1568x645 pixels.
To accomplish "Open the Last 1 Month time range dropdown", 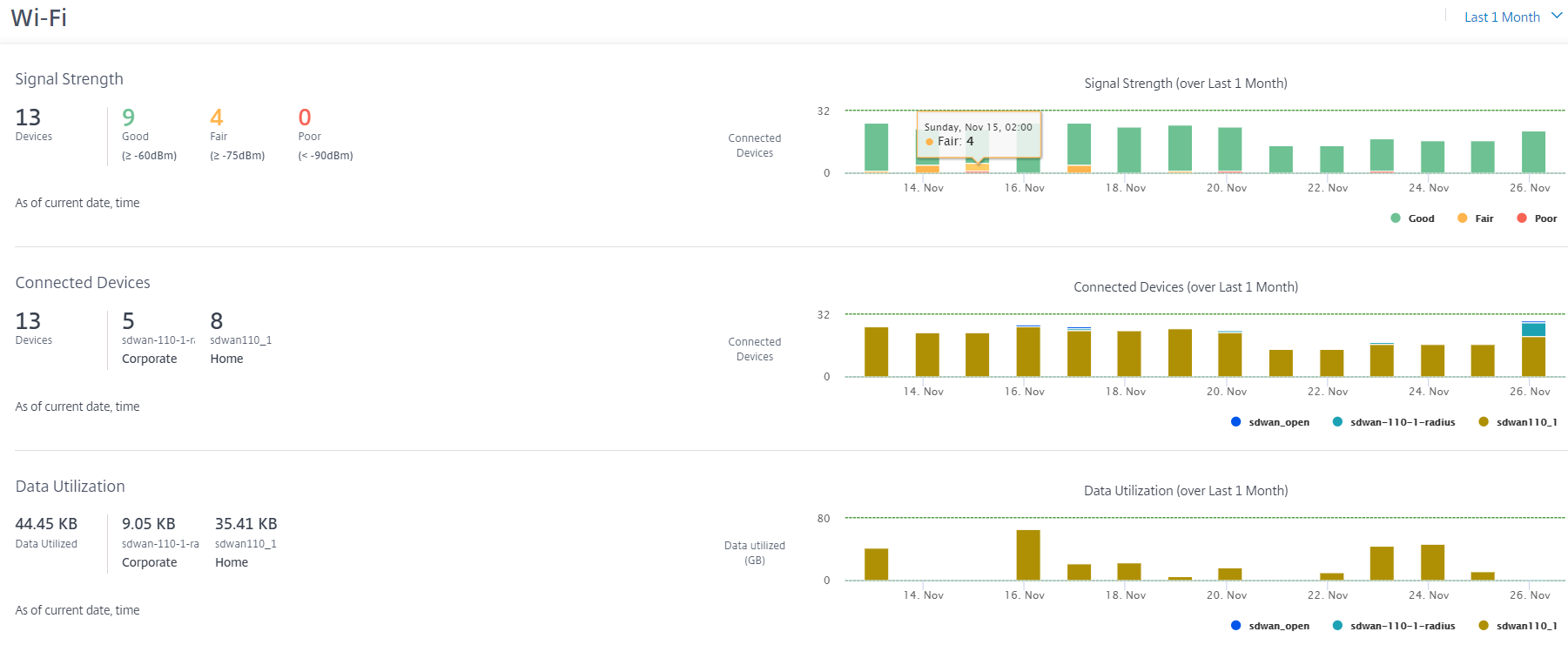I will (x=1513, y=17).
